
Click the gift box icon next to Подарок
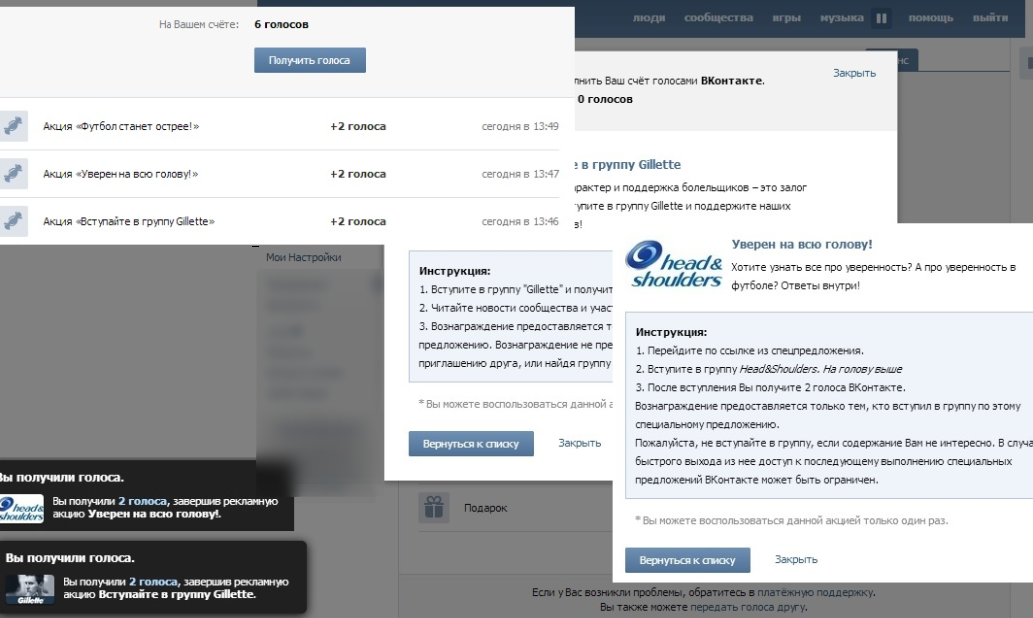click(x=433, y=507)
